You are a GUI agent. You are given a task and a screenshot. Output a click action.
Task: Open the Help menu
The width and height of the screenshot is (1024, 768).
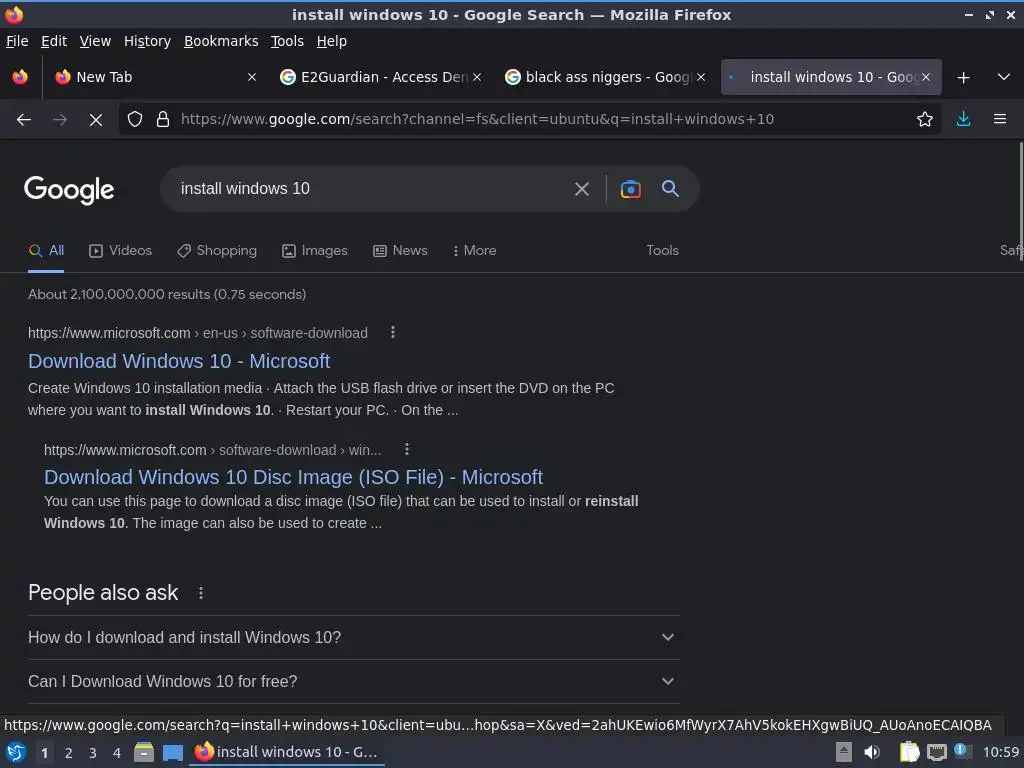coord(331,41)
